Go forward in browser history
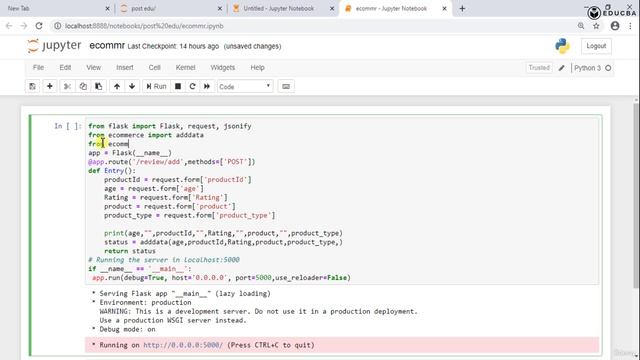This screenshot has width=640, height=360. (x=24, y=26)
